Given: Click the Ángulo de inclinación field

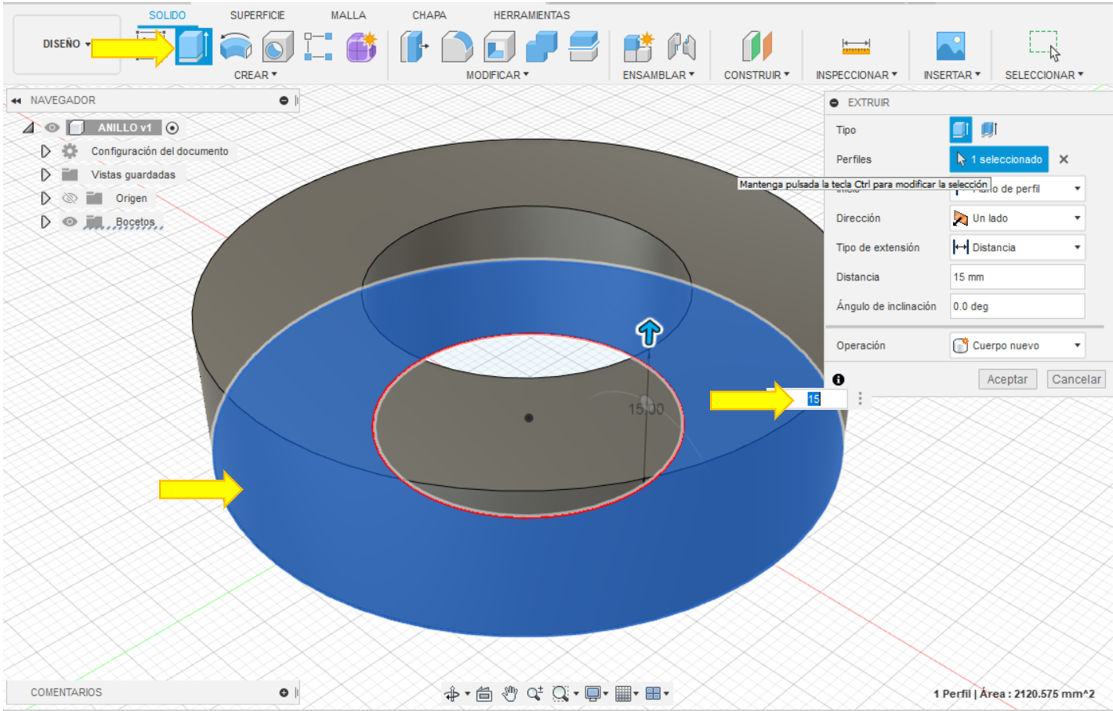Looking at the screenshot, I should pos(1017,306).
